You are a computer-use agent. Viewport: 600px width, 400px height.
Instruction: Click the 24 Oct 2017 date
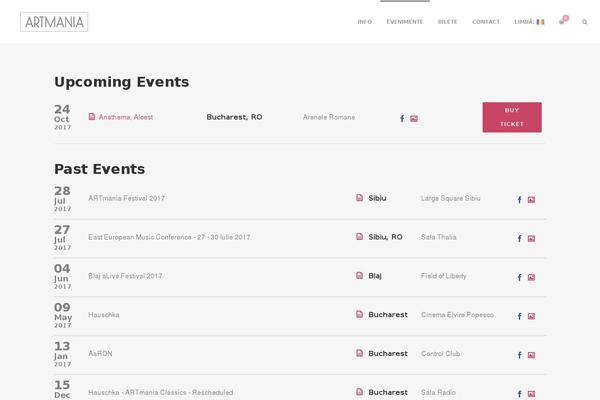coord(62,117)
